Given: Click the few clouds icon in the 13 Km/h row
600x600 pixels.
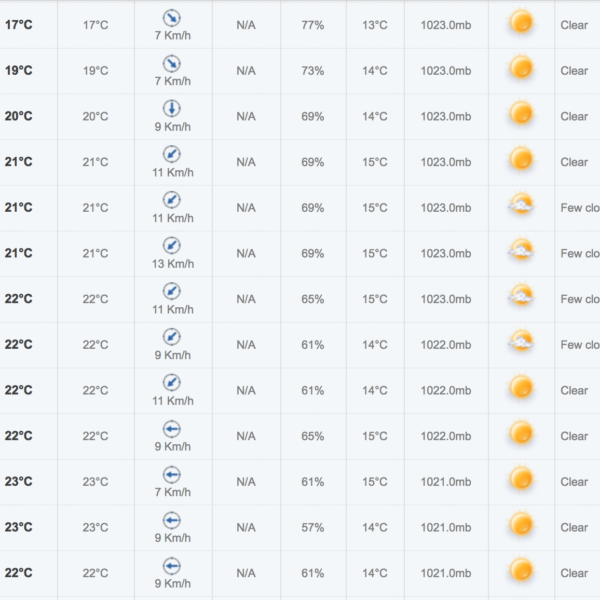Looking at the screenshot, I should [521, 249].
